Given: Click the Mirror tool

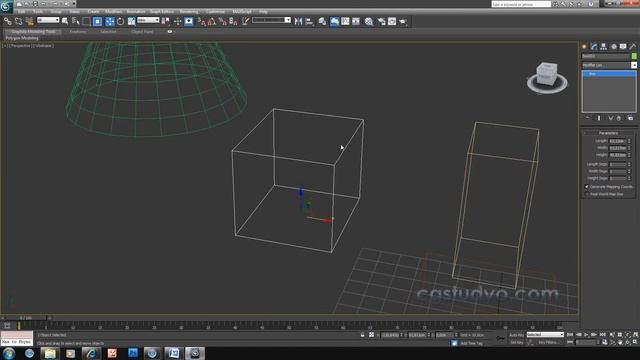Looking at the screenshot, I should (298, 21).
